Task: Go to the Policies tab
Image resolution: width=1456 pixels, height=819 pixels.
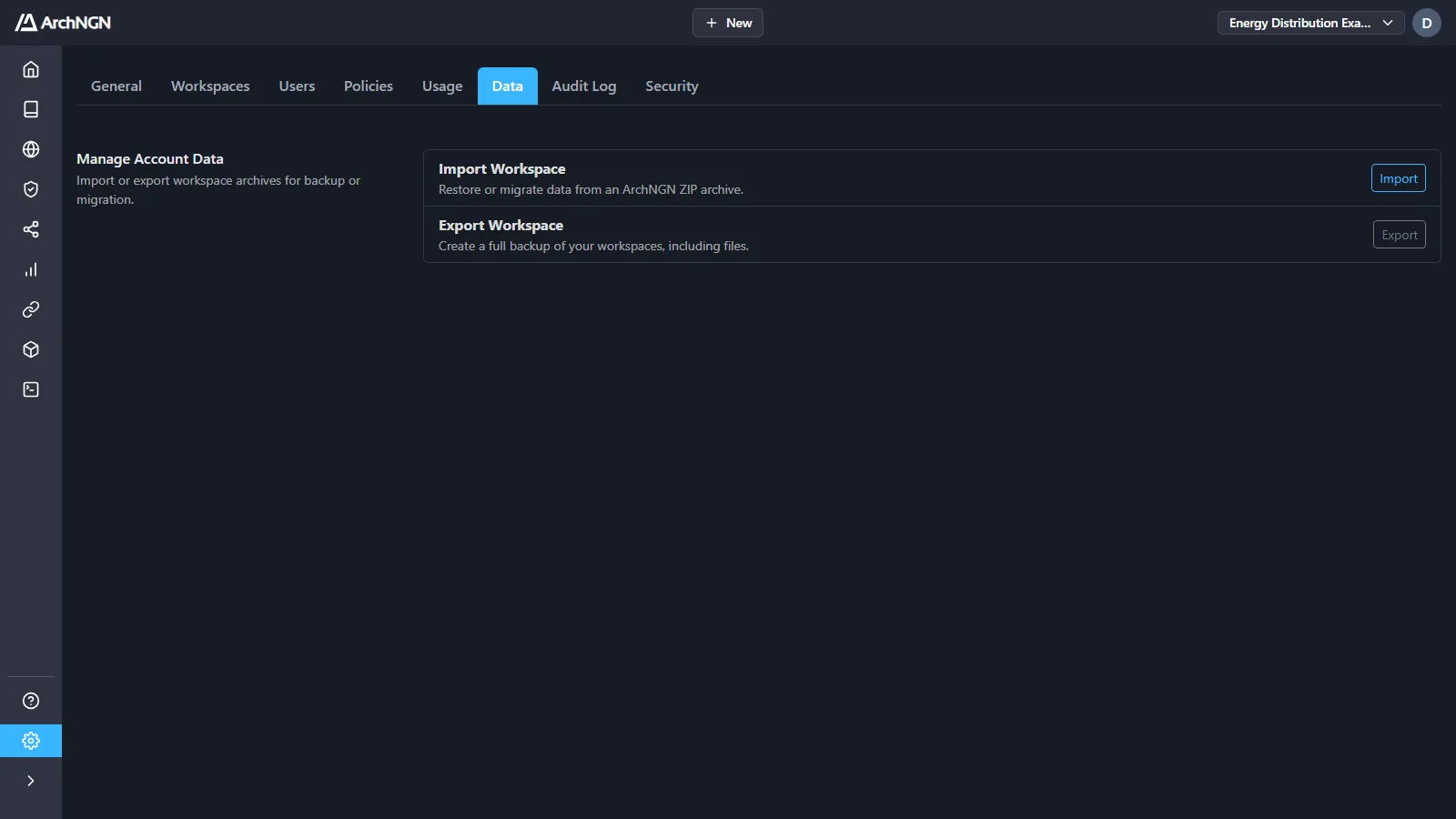Action: [369, 86]
